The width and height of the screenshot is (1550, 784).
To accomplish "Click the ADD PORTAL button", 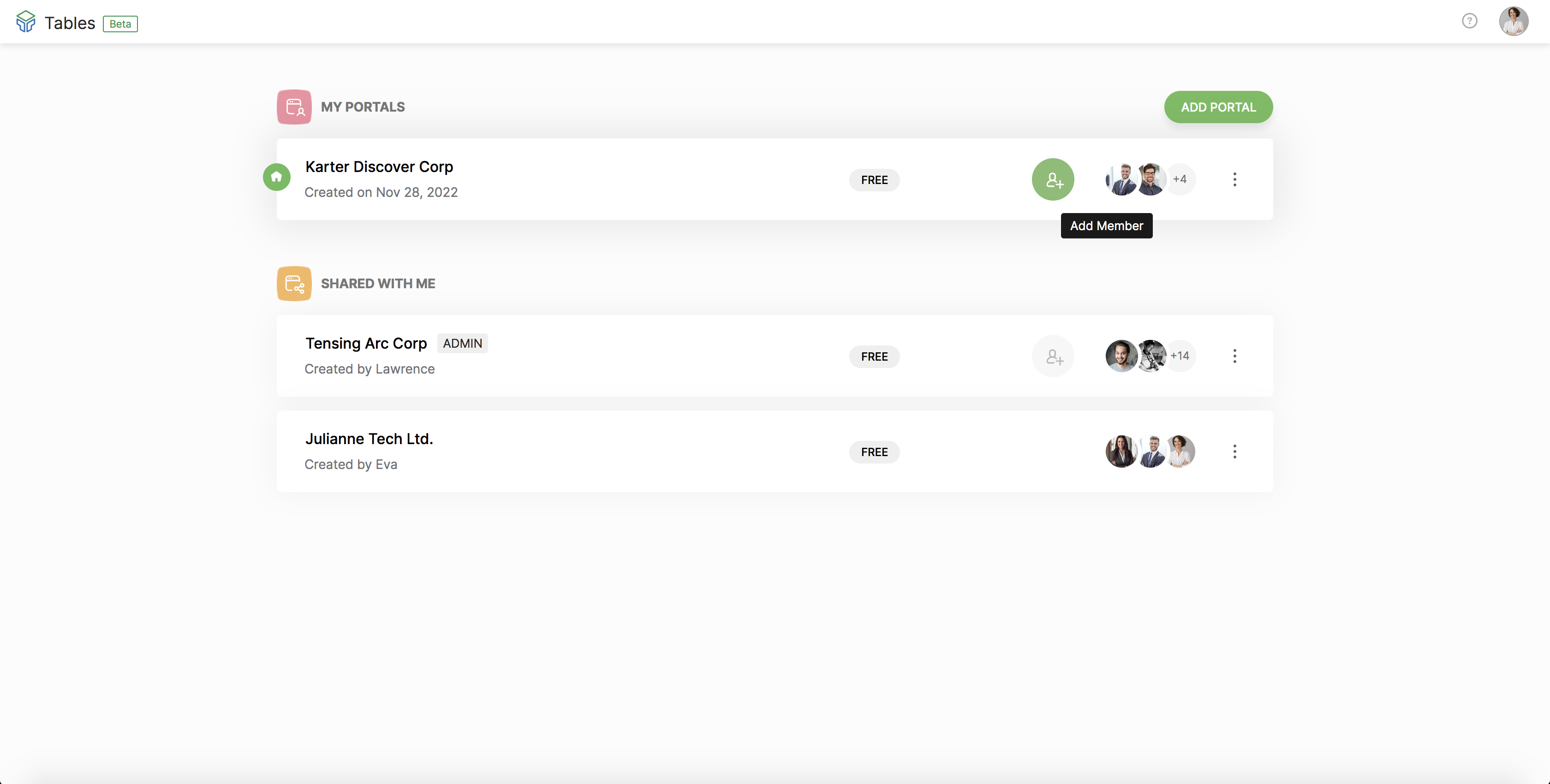I will click(x=1218, y=107).
